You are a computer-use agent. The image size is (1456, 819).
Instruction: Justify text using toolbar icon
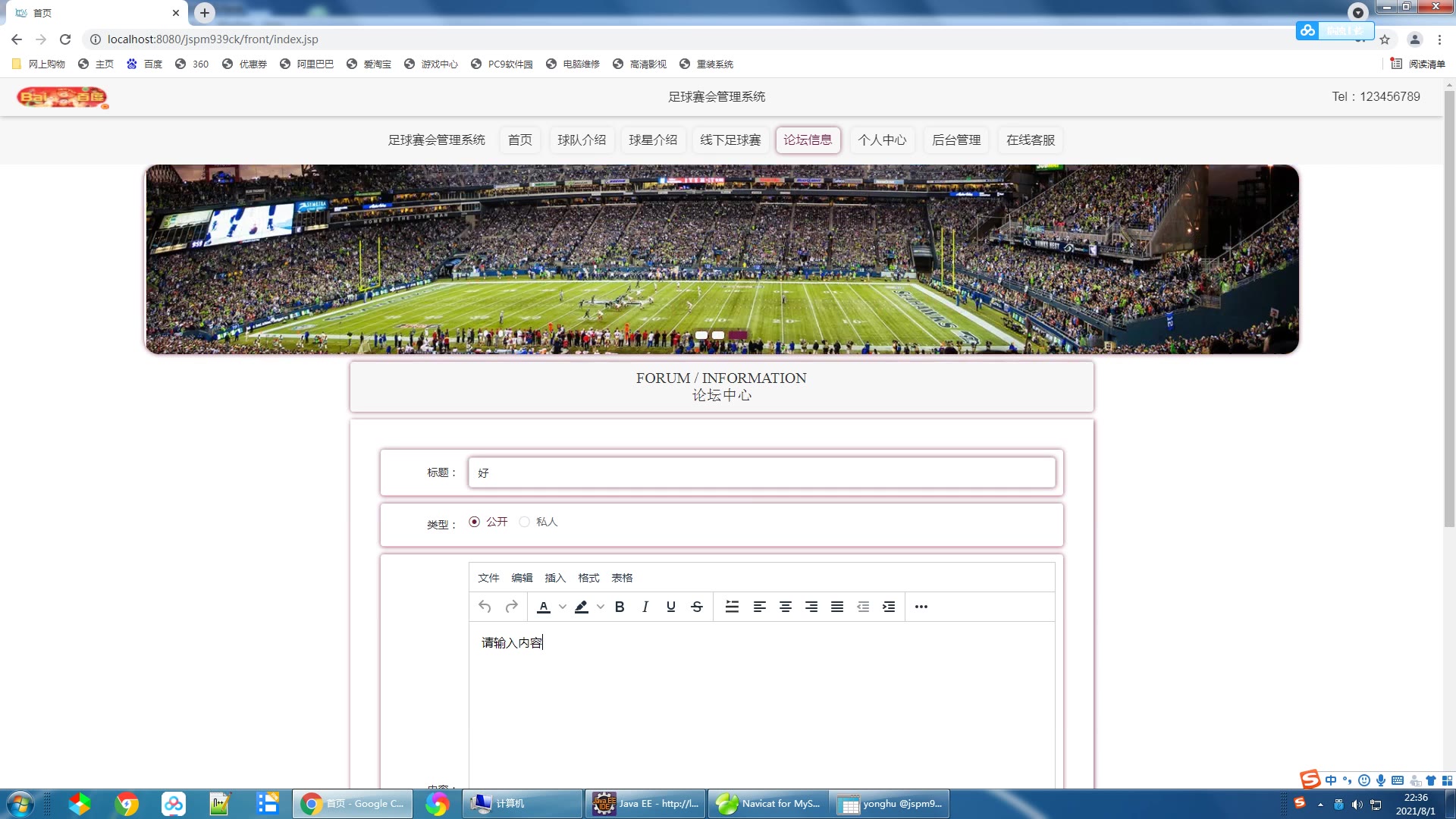837,607
